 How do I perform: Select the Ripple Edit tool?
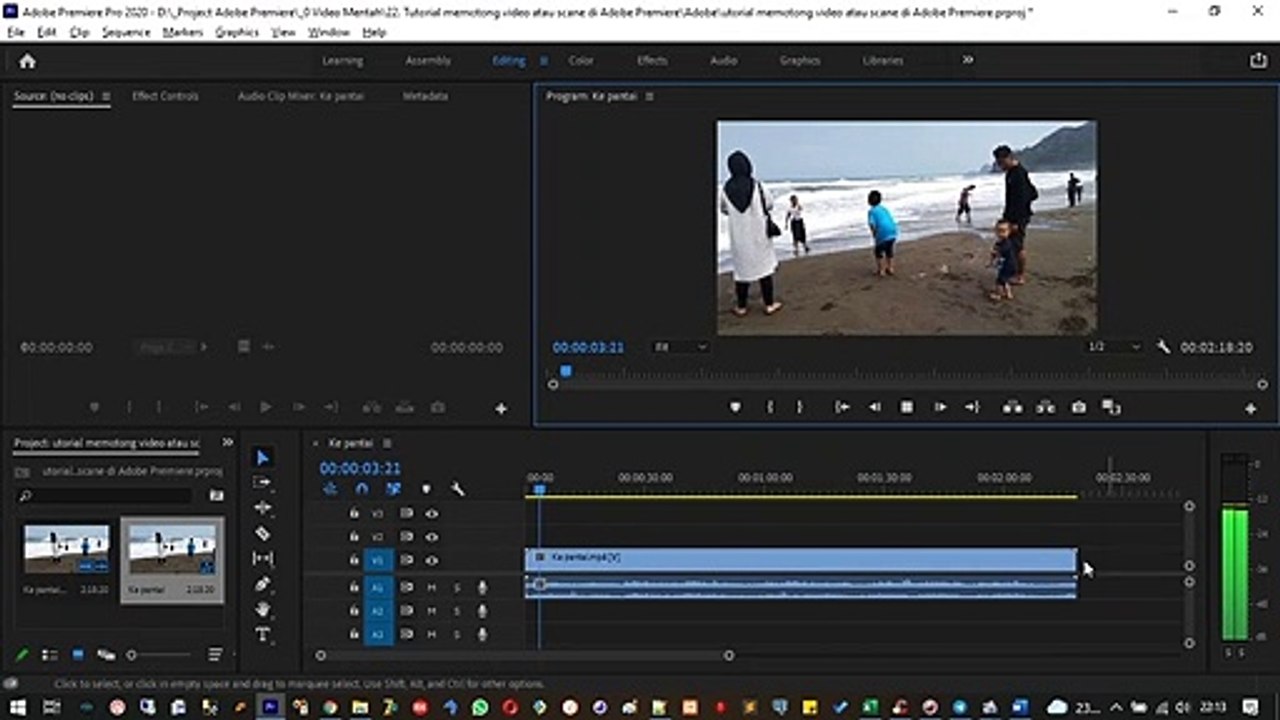click(x=262, y=508)
